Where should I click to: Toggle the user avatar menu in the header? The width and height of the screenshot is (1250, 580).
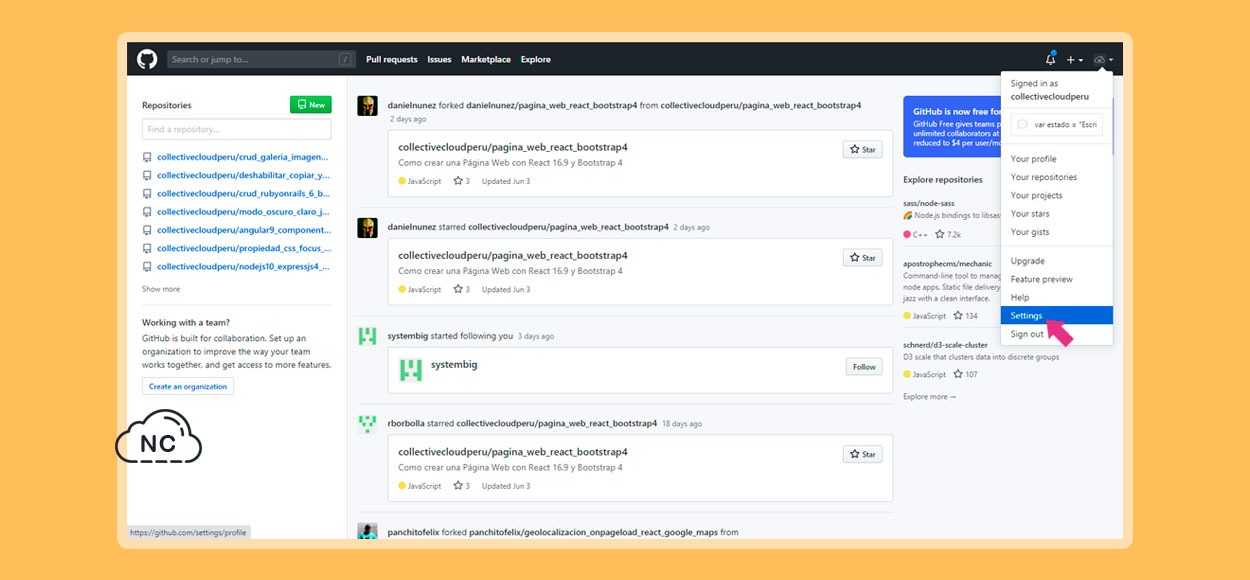[1103, 60]
